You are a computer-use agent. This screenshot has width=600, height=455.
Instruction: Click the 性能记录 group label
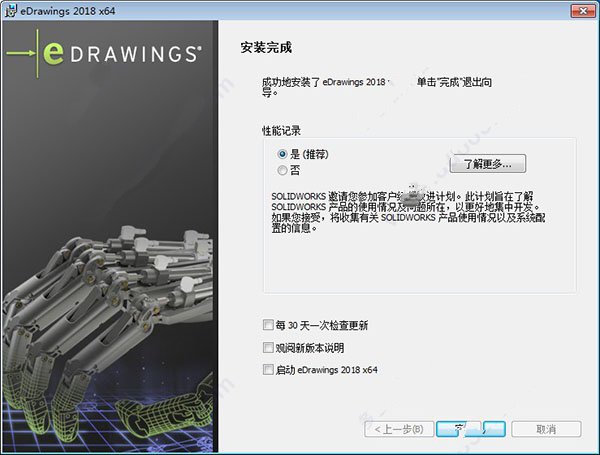point(281,131)
